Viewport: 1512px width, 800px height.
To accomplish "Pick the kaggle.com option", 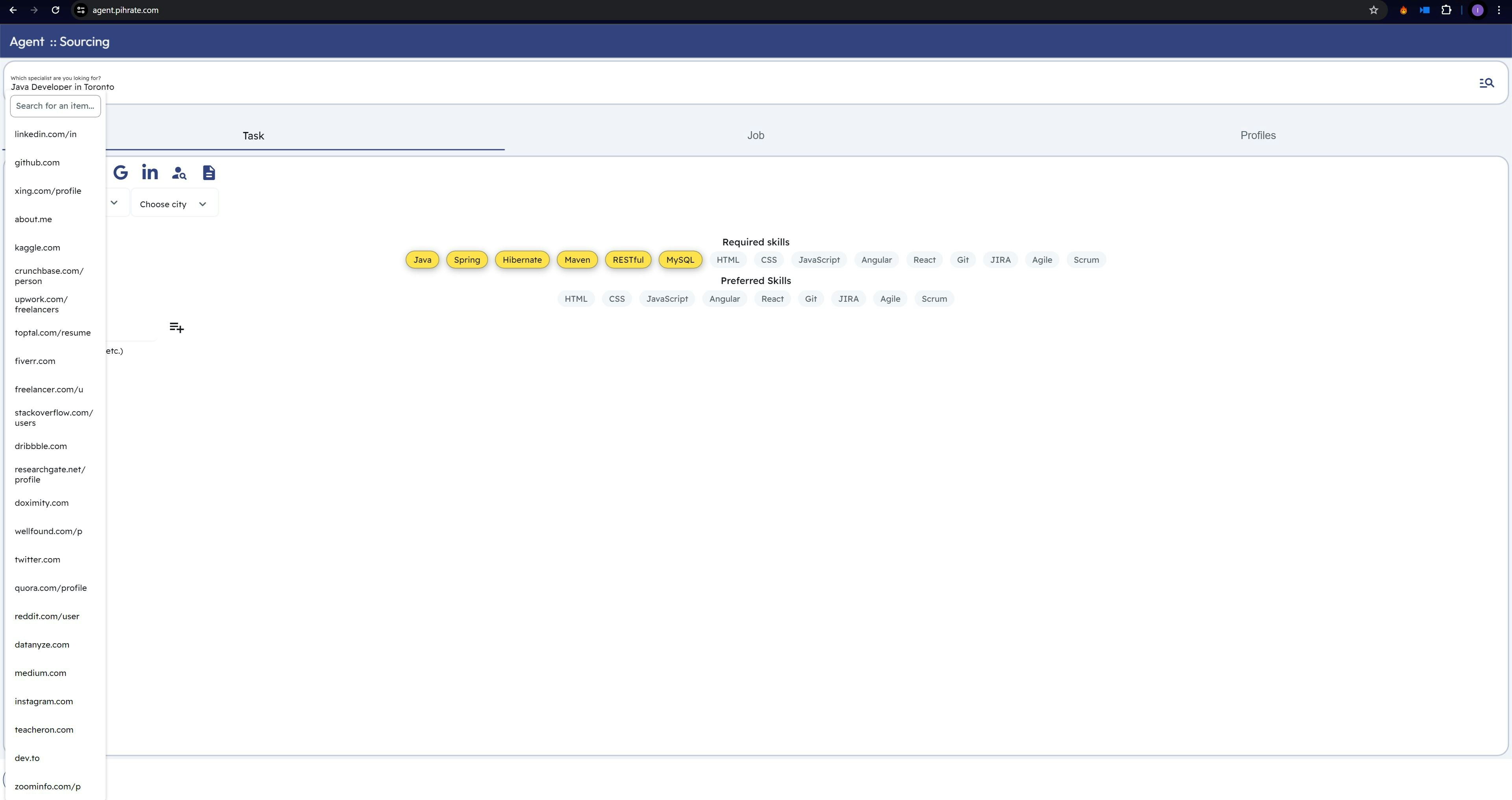I will (x=37, y=248).
